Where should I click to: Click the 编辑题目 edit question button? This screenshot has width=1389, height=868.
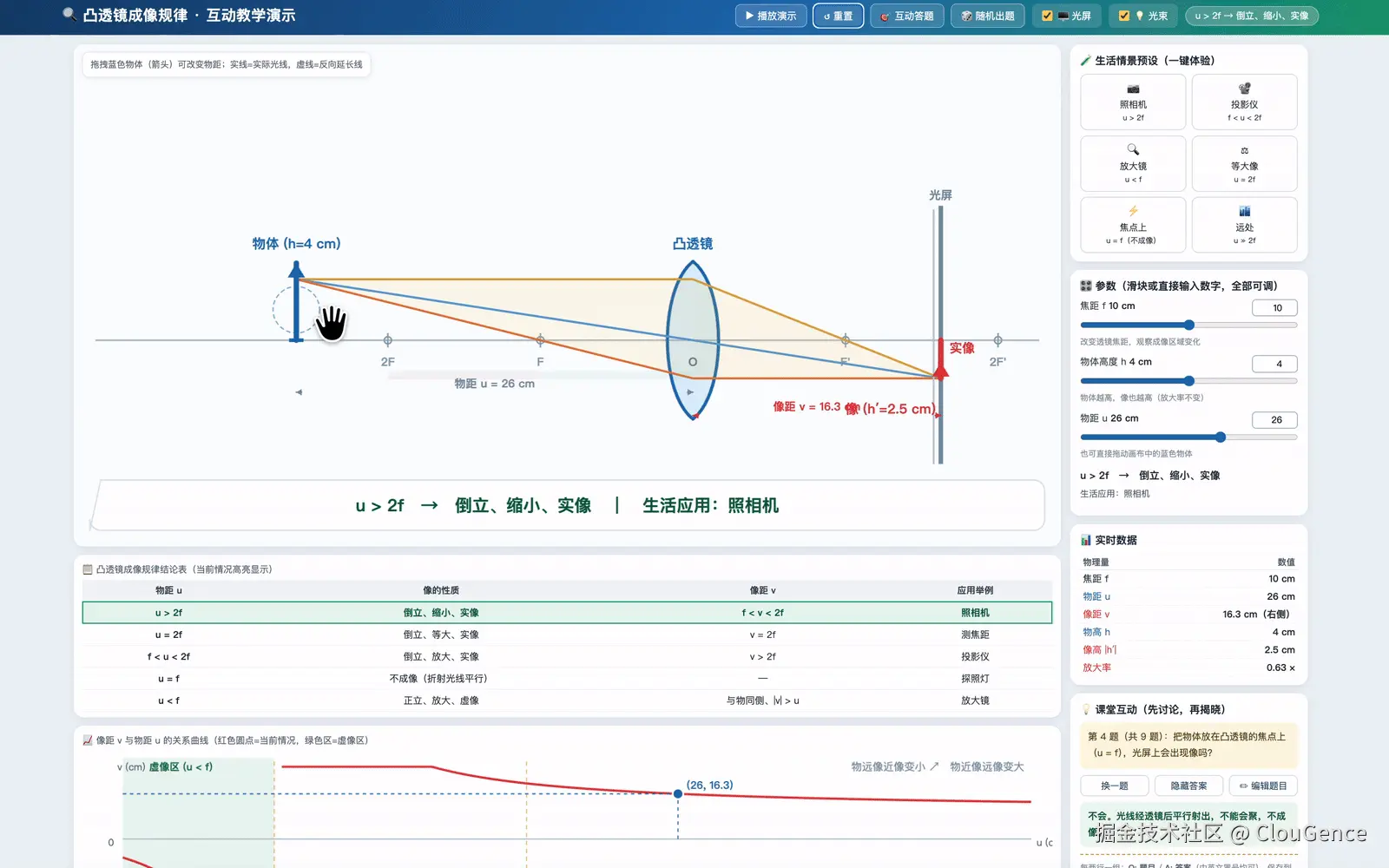point(1263,786)
